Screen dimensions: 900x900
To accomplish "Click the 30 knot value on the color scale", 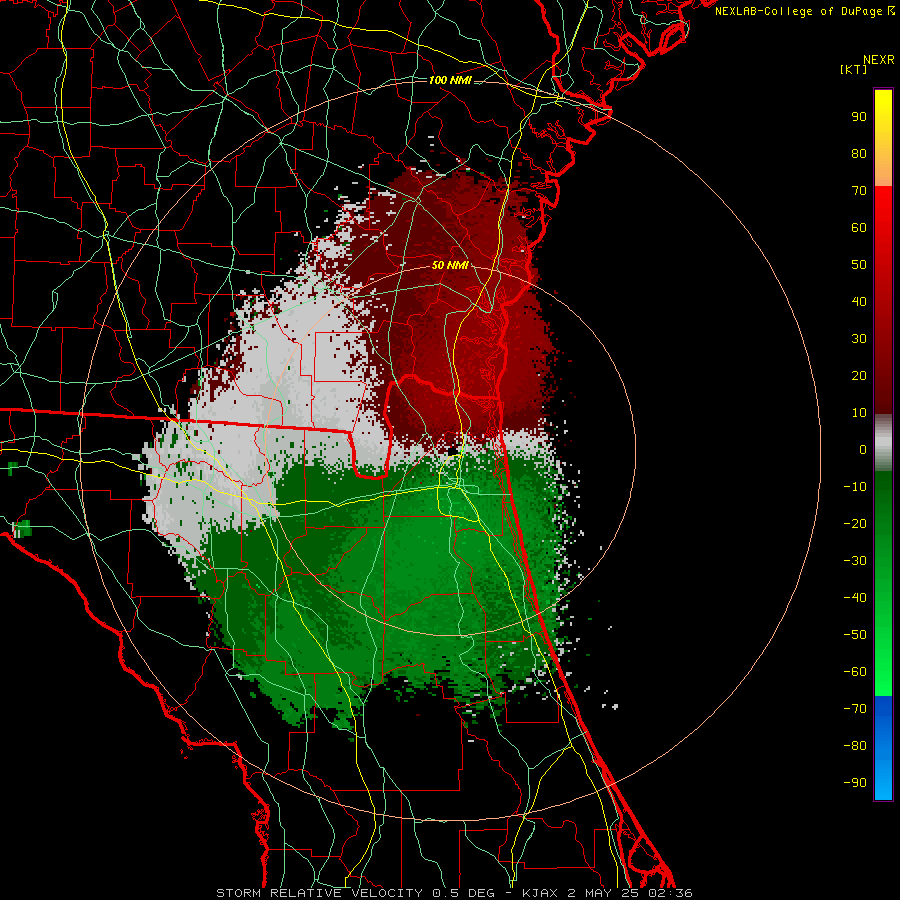I will 859,339.
